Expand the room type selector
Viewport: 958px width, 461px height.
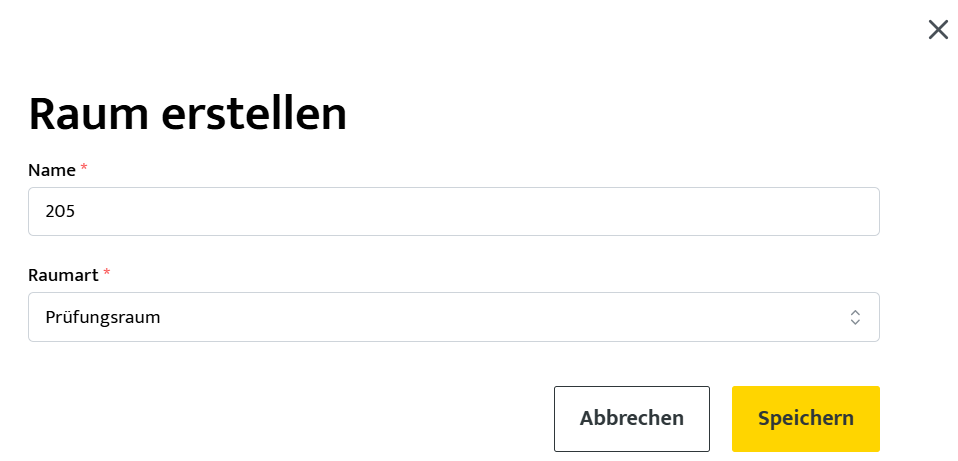[x=453, y=317]
